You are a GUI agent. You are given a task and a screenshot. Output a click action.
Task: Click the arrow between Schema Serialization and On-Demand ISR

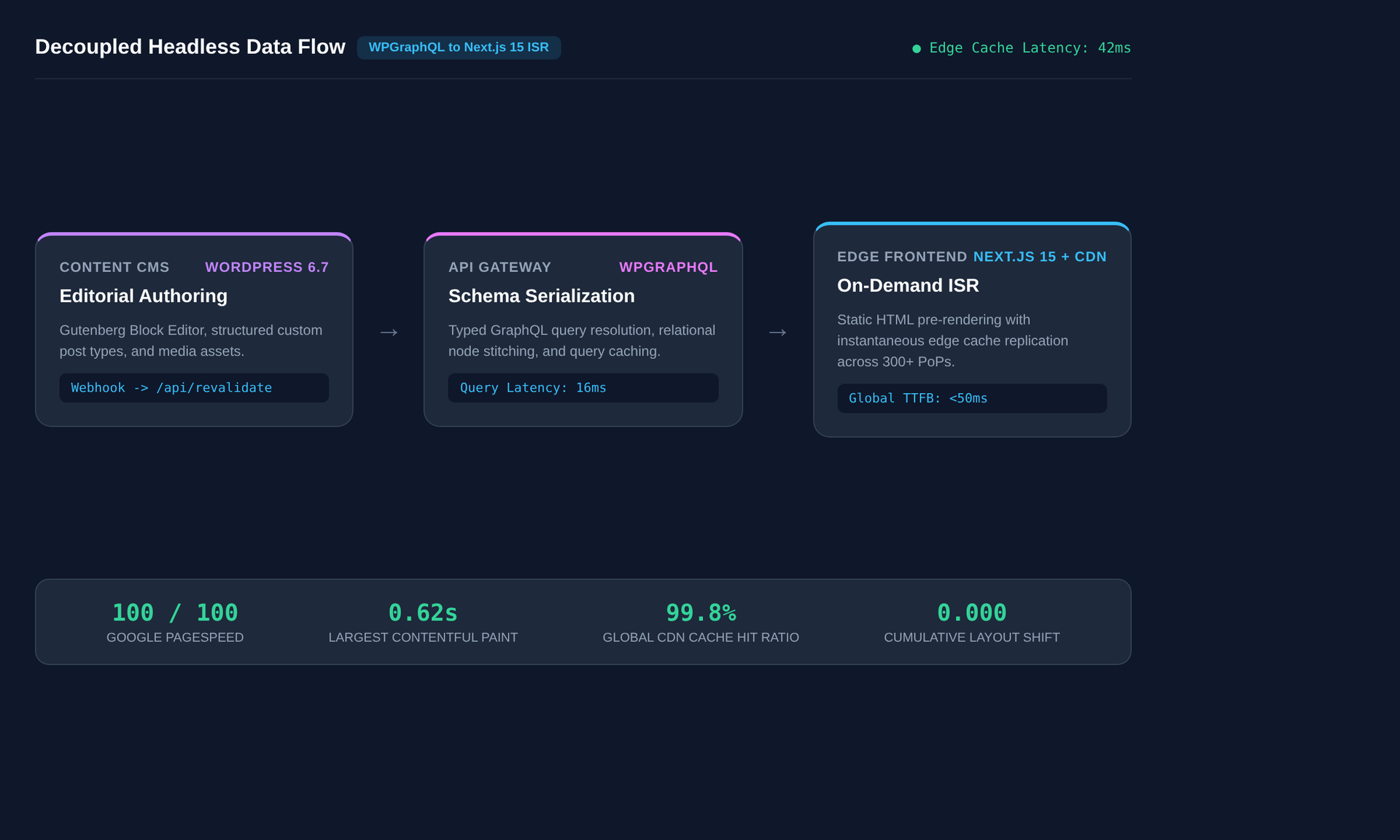pyautogui.click(x=778, y=332)
